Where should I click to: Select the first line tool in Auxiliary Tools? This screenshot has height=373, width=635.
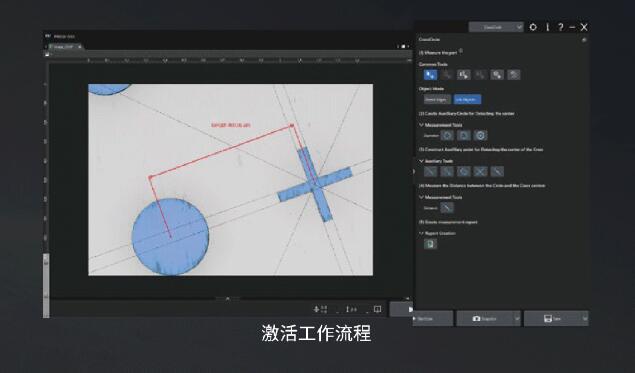click(x=430, y=172)
